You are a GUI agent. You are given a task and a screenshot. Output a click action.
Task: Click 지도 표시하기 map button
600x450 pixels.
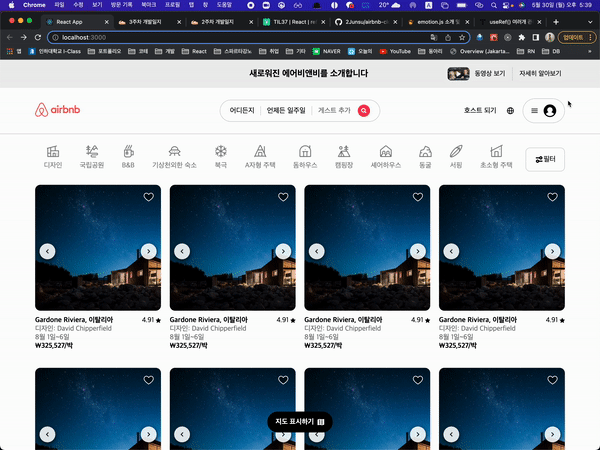pyautogui.click(x=300, y=422)
